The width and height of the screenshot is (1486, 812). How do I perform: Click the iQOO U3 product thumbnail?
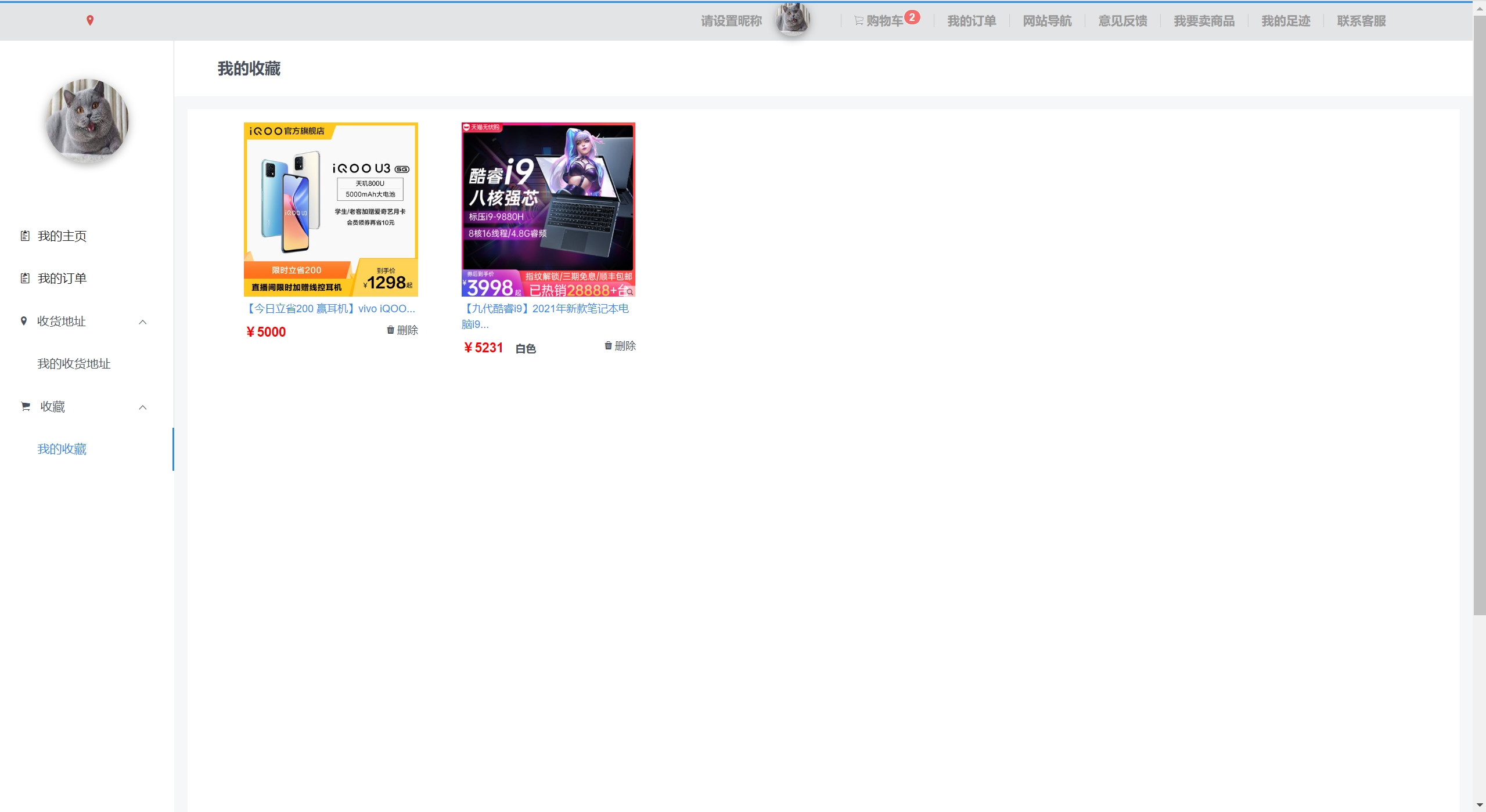point(330,209)
